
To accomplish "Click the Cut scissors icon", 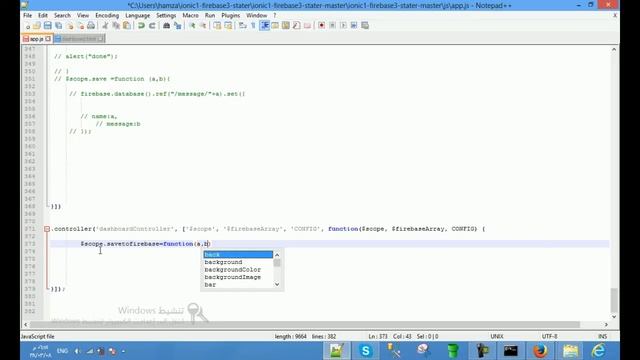I will coord(105,26).
